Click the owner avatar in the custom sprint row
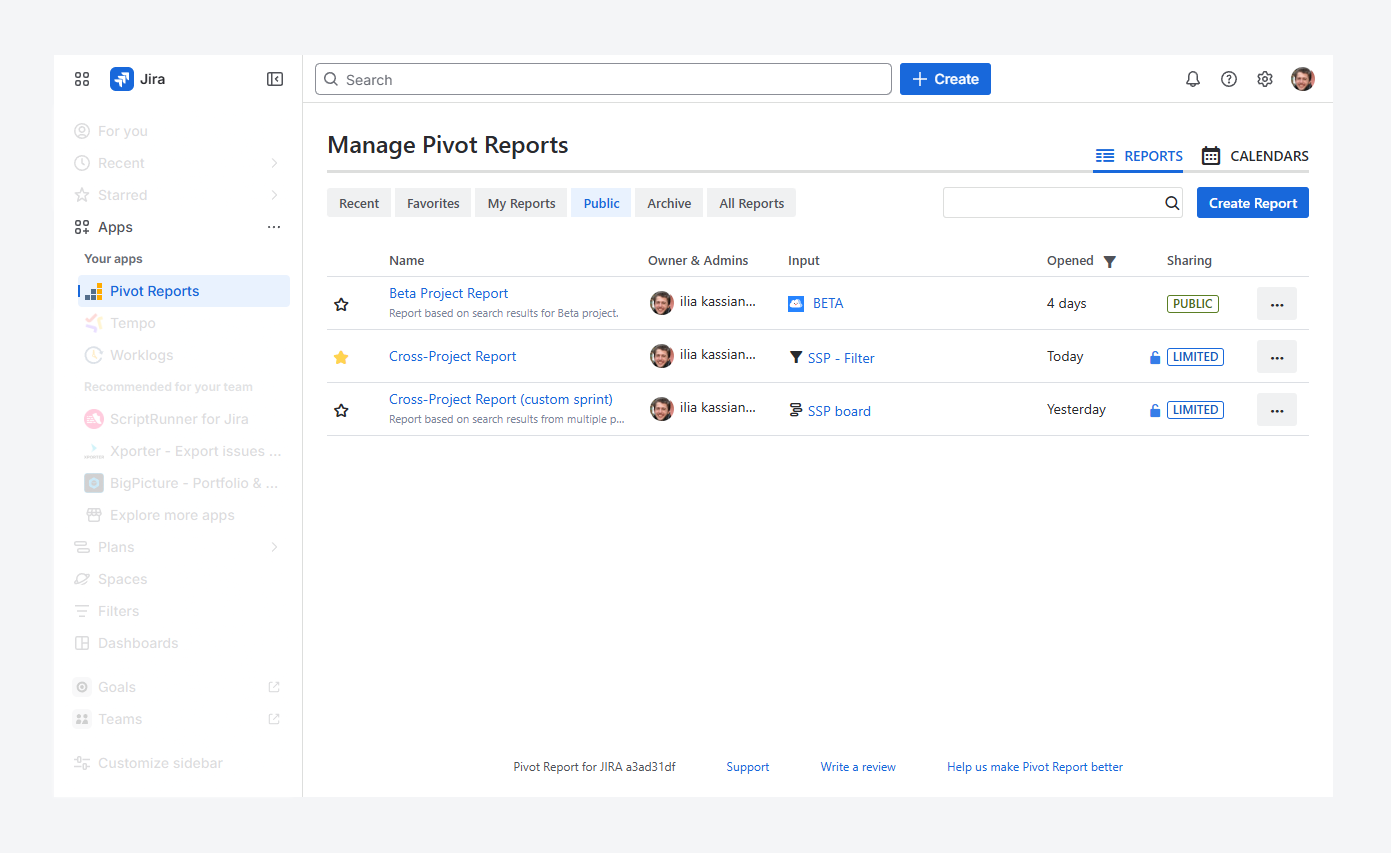 662,409
